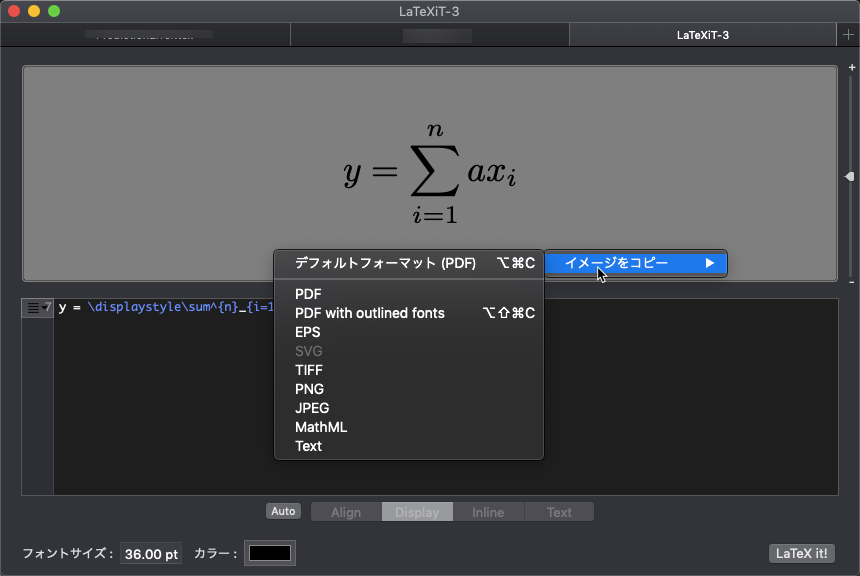Select Inline mode
The image size is (860, 576).
[x=488, y=512]
